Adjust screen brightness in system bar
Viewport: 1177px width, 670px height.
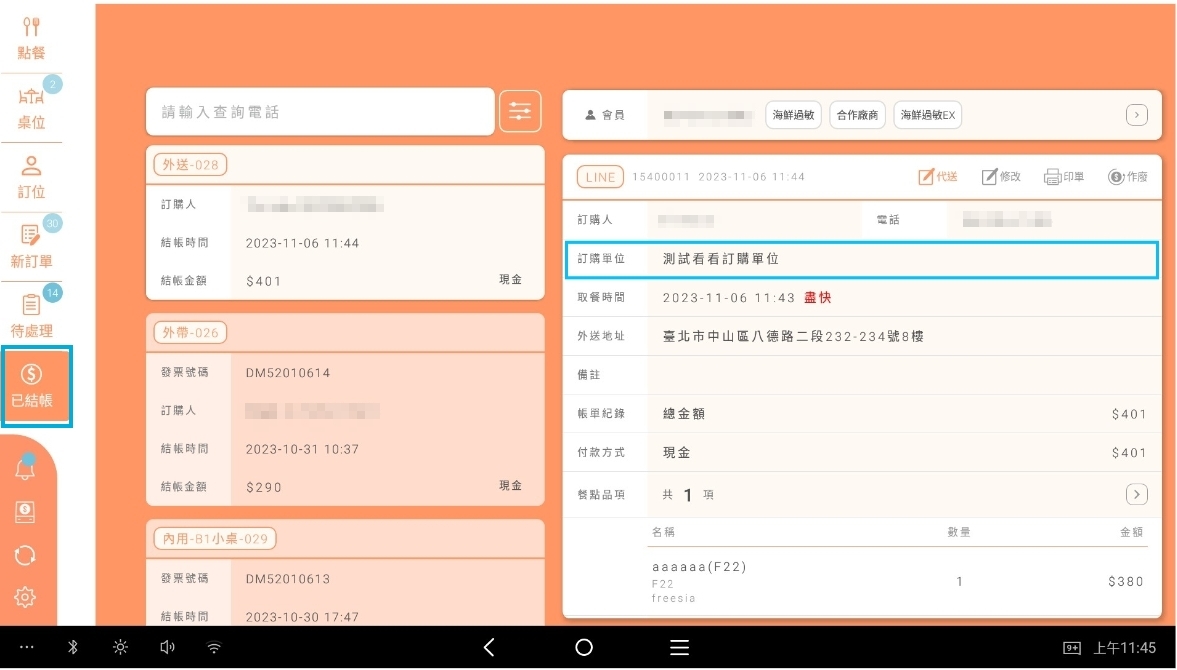[120, 648]
